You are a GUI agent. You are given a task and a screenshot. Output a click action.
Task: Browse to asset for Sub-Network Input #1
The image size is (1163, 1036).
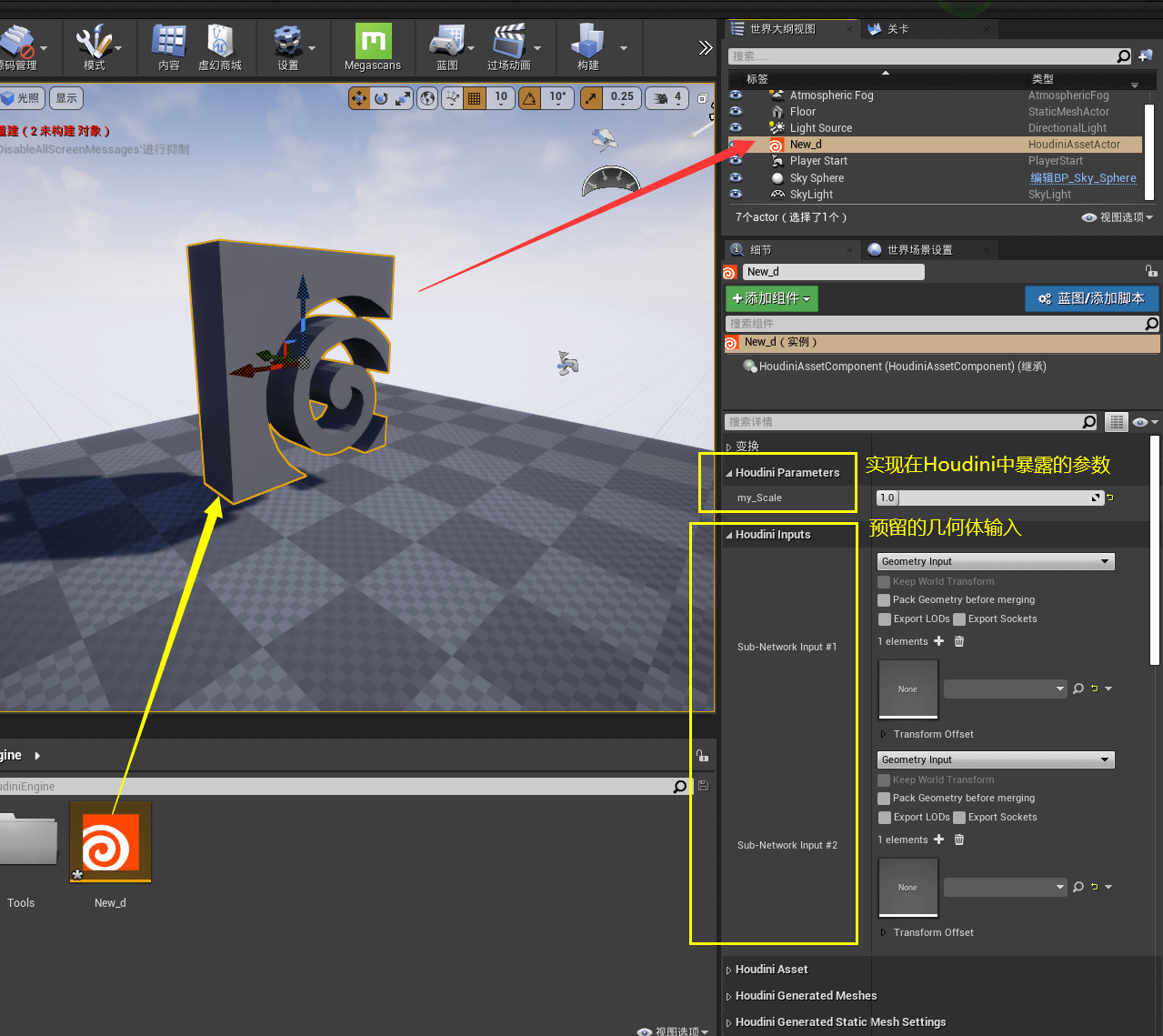pyautogui.click(x=1078, y=689)
